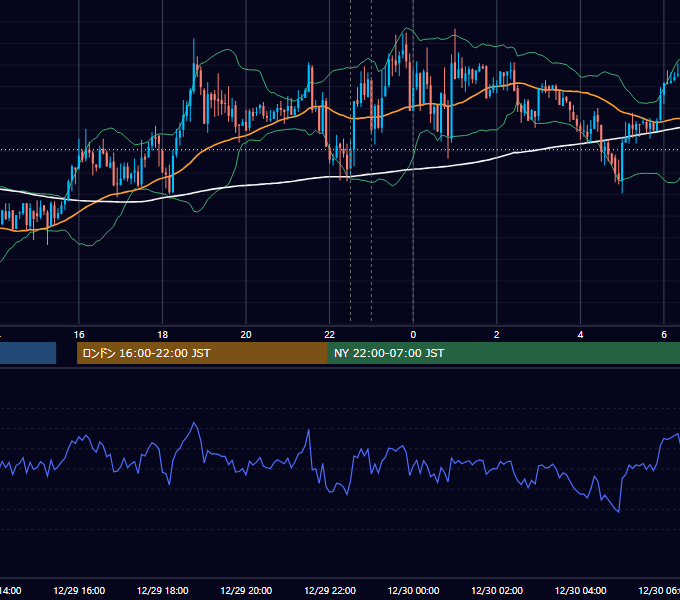Click the 22 hour label on chart axis

pos(330,335)
